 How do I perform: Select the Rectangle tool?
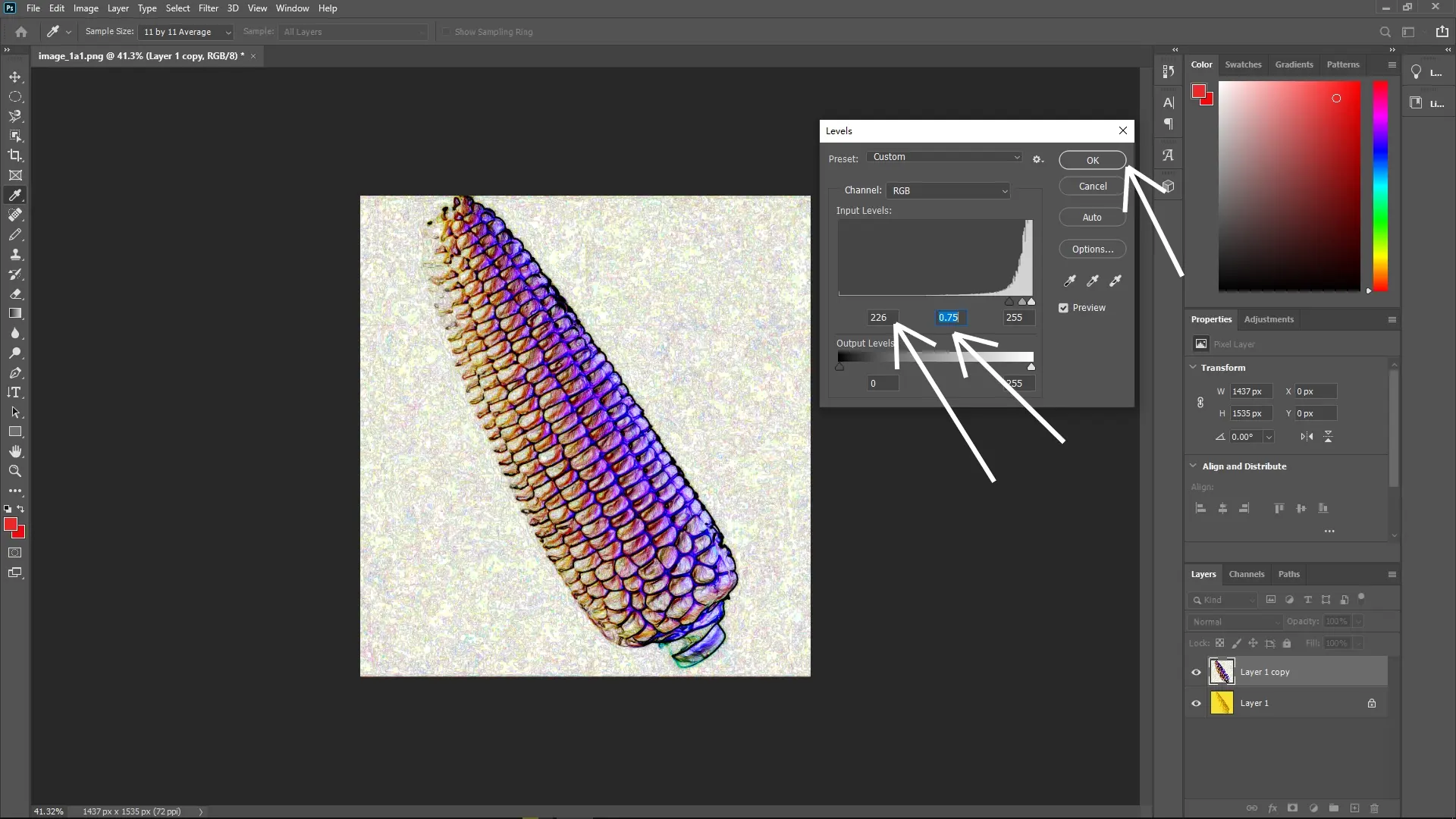(x=15, y=431)
